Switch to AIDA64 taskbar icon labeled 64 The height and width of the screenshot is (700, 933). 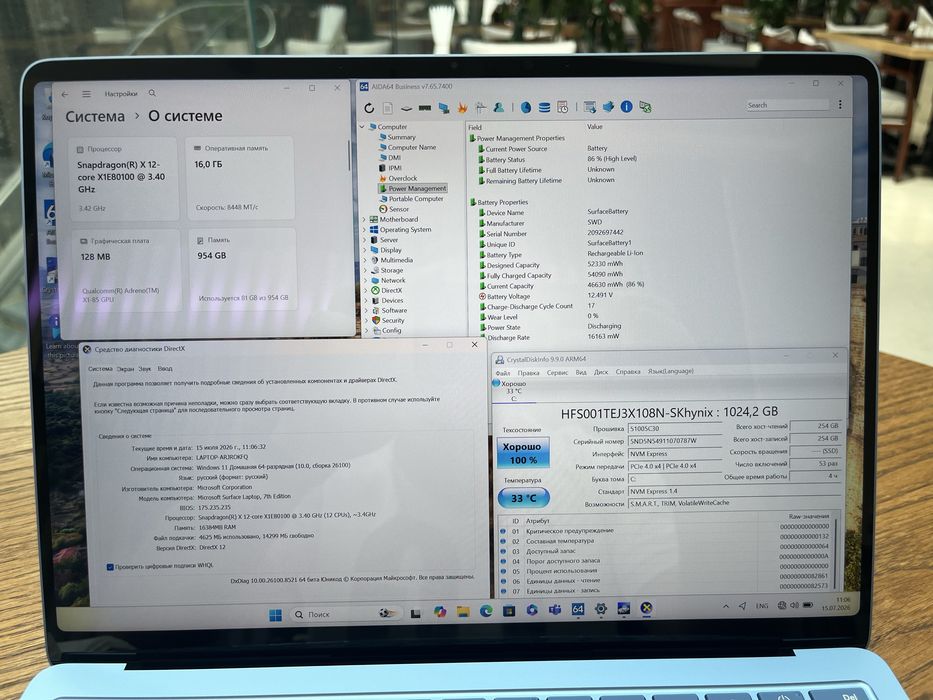pyautogui.click(x=577, y=609)
